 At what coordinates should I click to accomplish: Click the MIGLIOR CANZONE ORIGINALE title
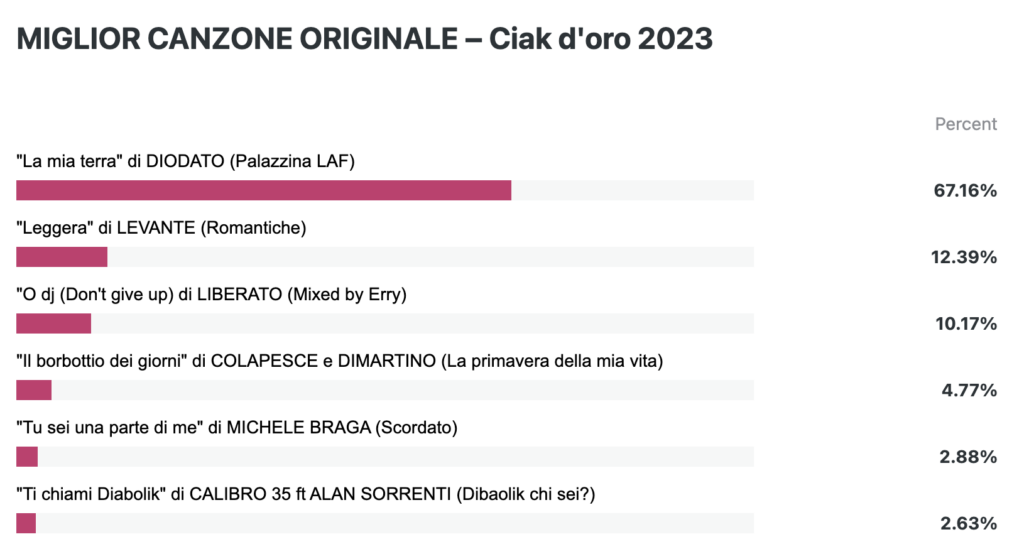[364, 39]
